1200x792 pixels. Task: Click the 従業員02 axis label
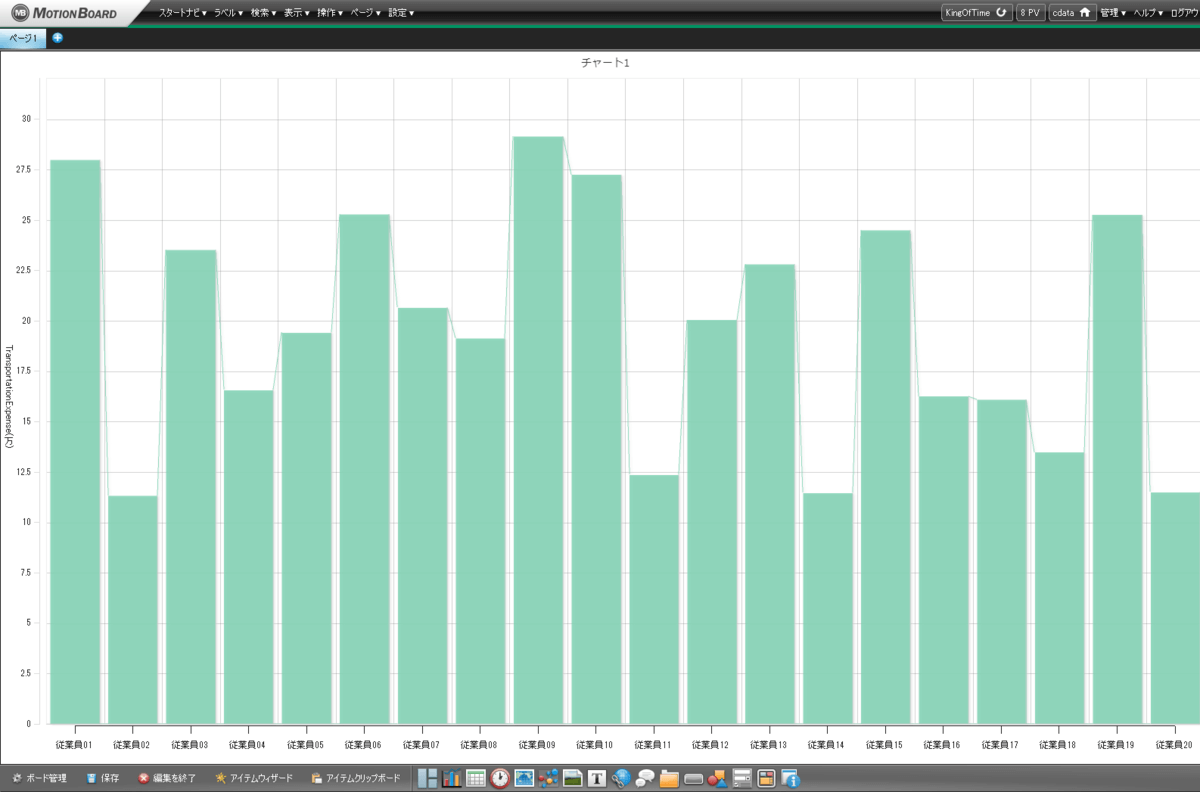coord(132,745)
